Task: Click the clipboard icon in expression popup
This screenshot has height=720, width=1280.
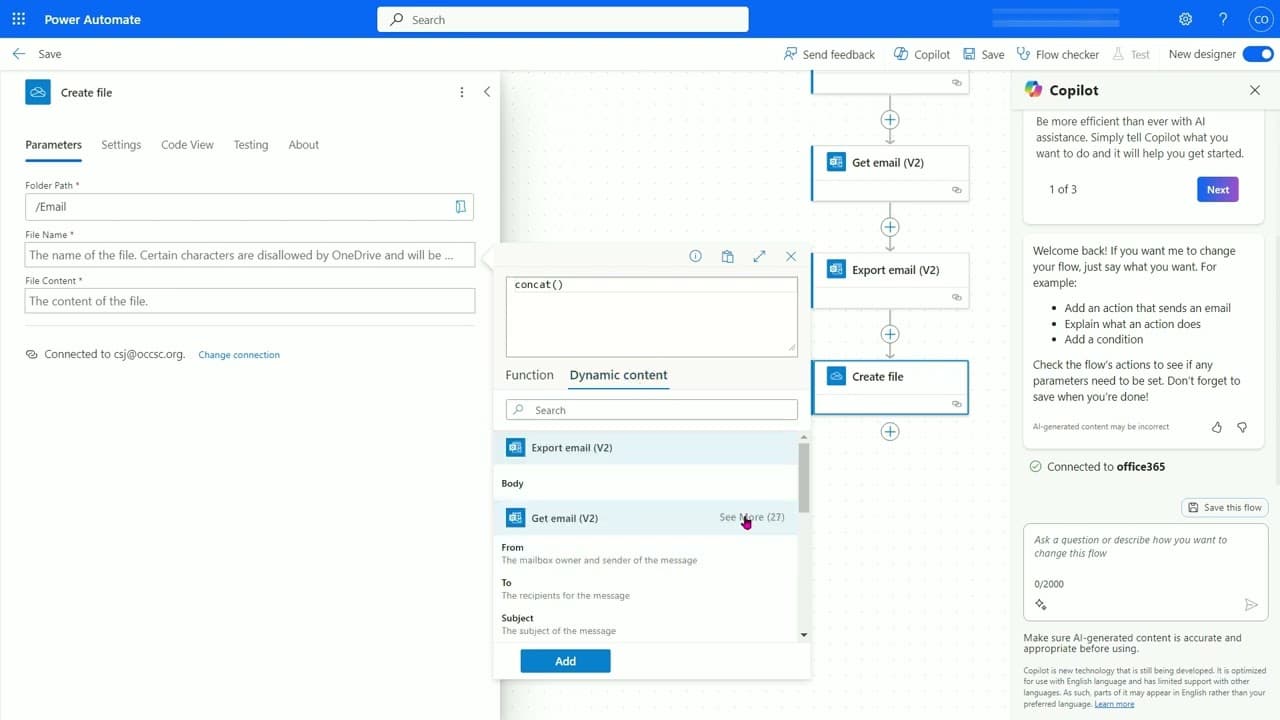Action: coord(727,257)
